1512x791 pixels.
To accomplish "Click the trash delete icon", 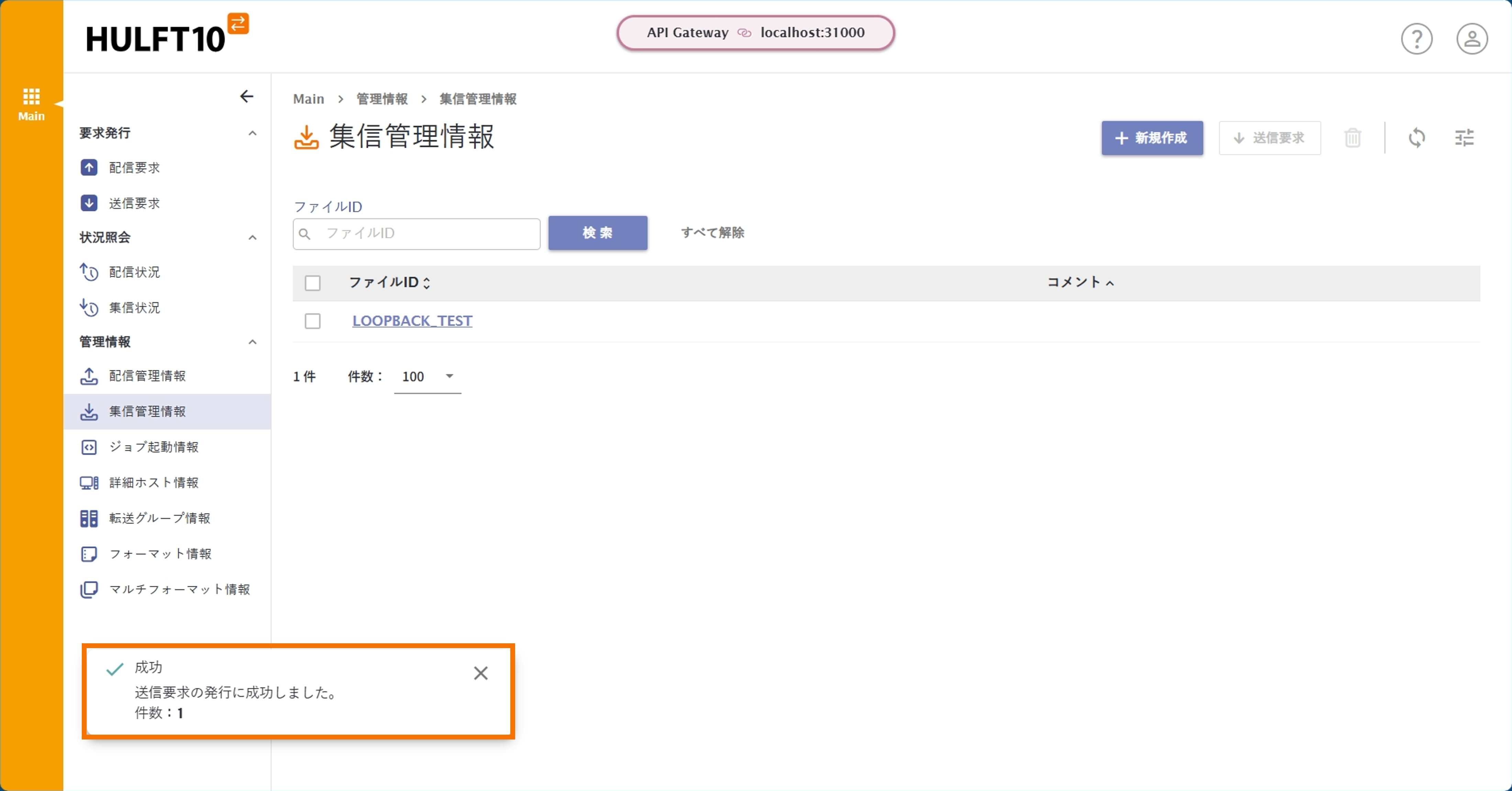I will coord(1352,138).
